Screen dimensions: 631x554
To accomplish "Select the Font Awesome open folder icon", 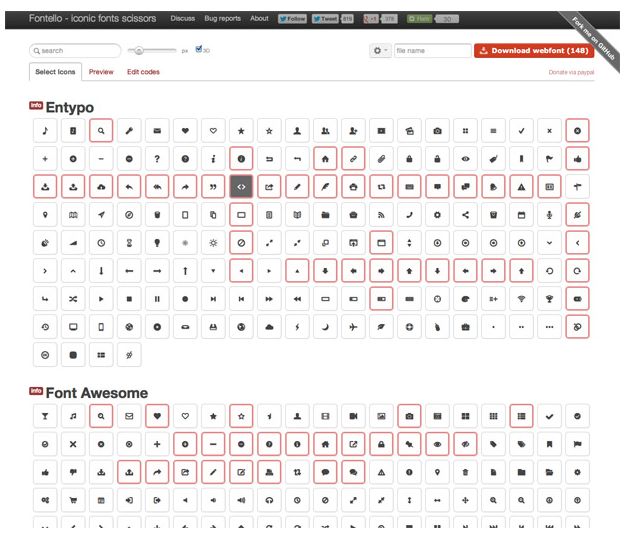I will click(x=549, y=472).
